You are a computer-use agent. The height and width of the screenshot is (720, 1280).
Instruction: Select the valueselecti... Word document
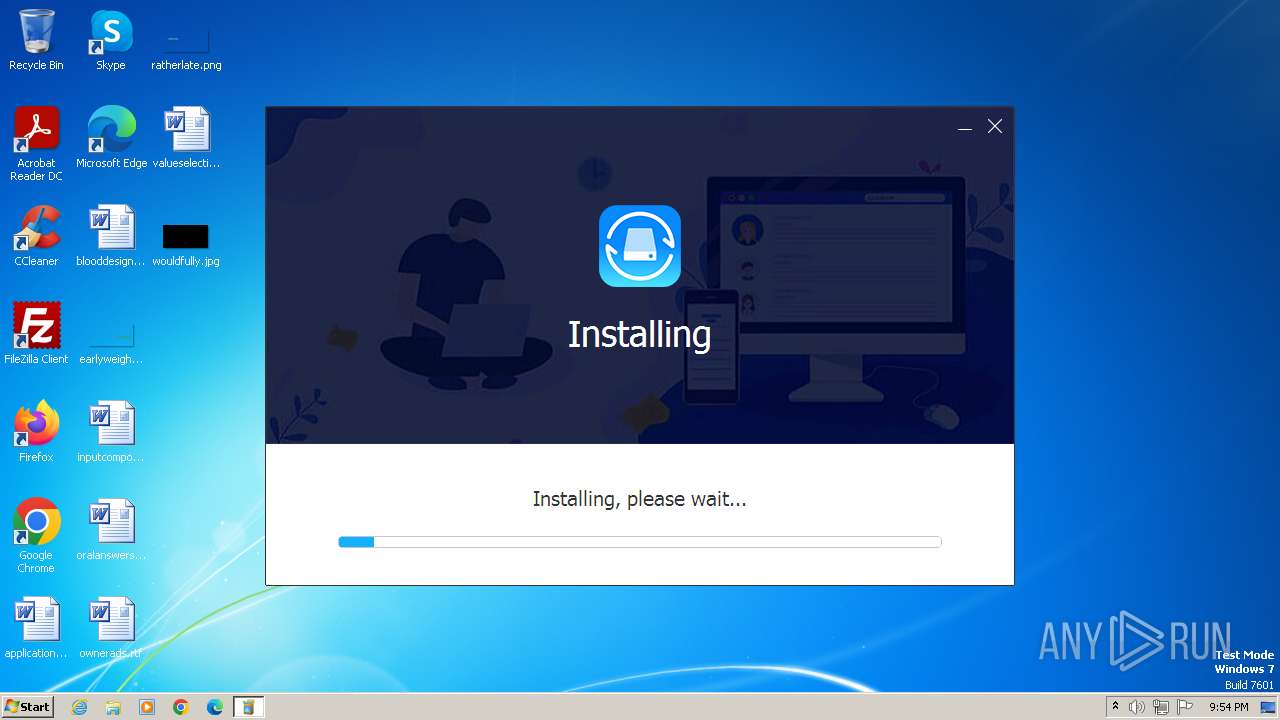coord(186,138)
